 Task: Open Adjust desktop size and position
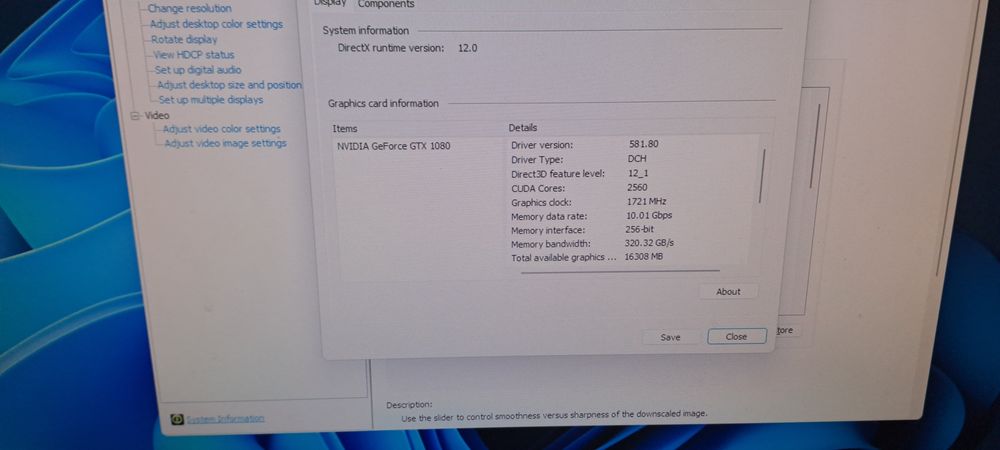(229, 85)
